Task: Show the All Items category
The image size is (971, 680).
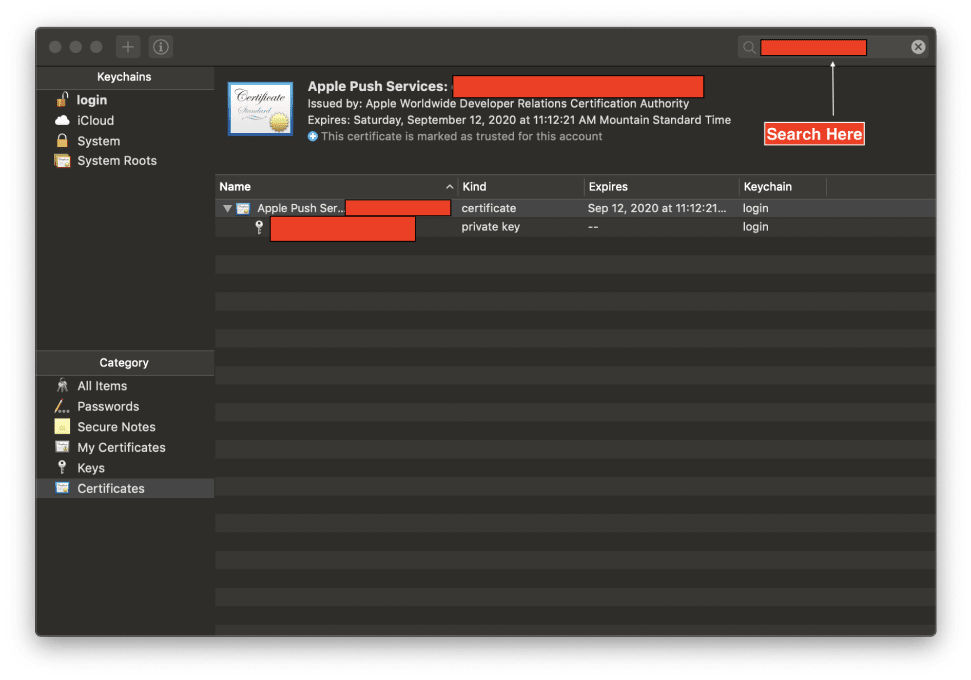Action: pyautogui.click(x=102, y=386)
